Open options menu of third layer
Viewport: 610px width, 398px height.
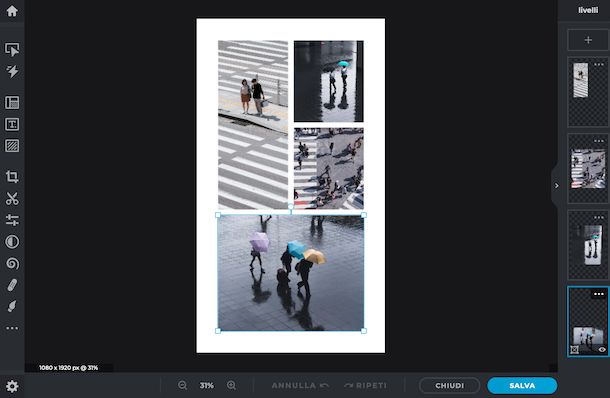[x=599, y=217]
